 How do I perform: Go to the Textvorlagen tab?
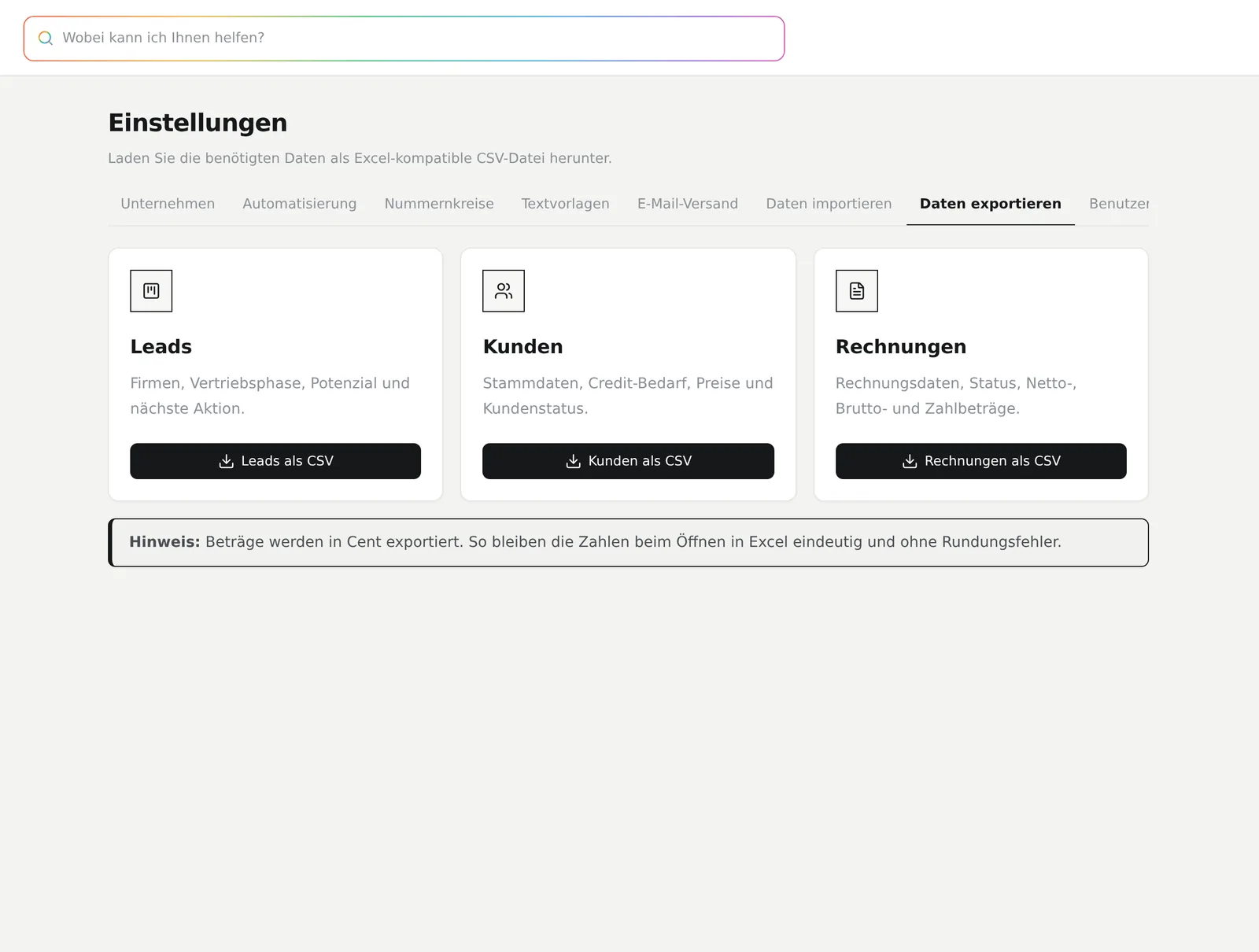pos(566,204)
